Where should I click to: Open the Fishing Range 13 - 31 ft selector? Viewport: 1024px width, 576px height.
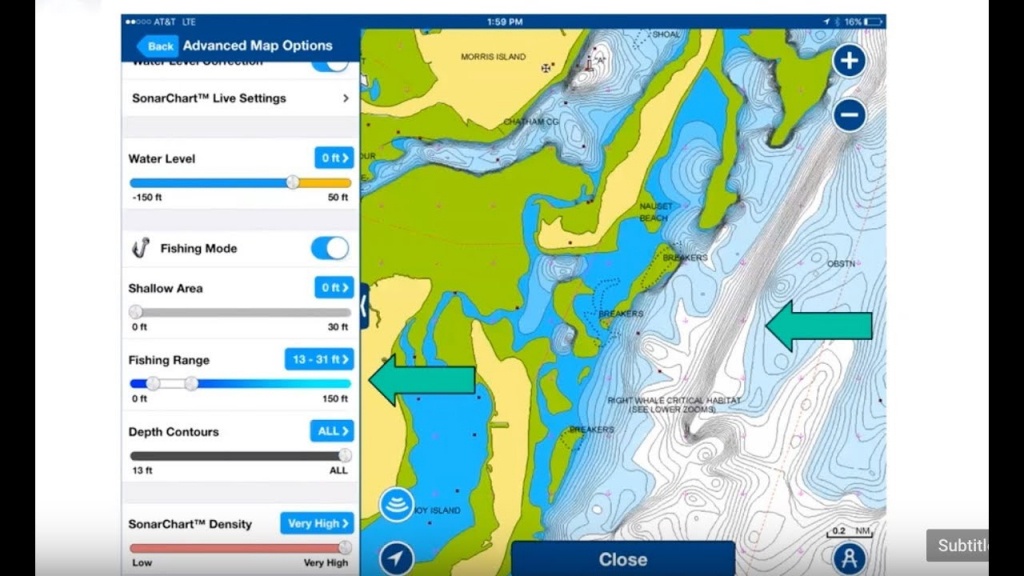(x=319, y=359)
